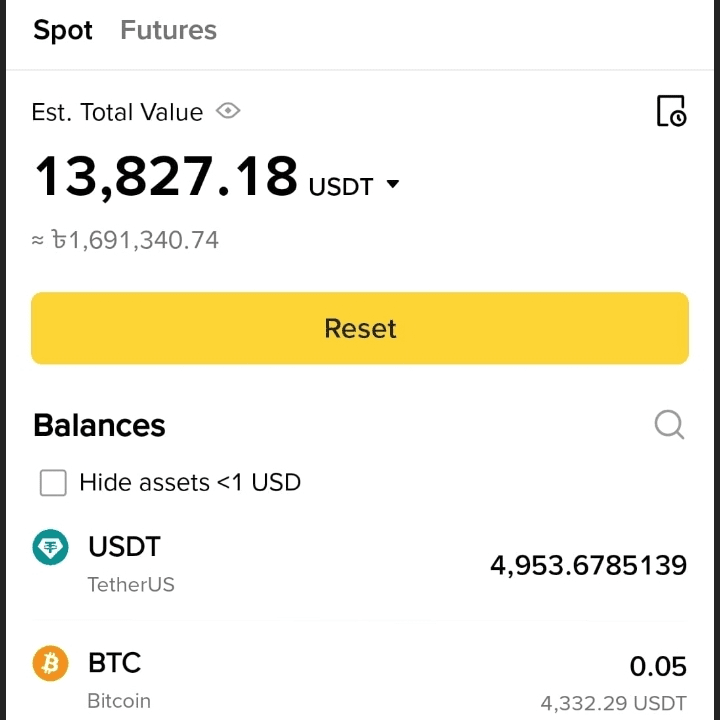Switch to the Futures tab
The image size is (720, 720).
click(x=168, y=31)
